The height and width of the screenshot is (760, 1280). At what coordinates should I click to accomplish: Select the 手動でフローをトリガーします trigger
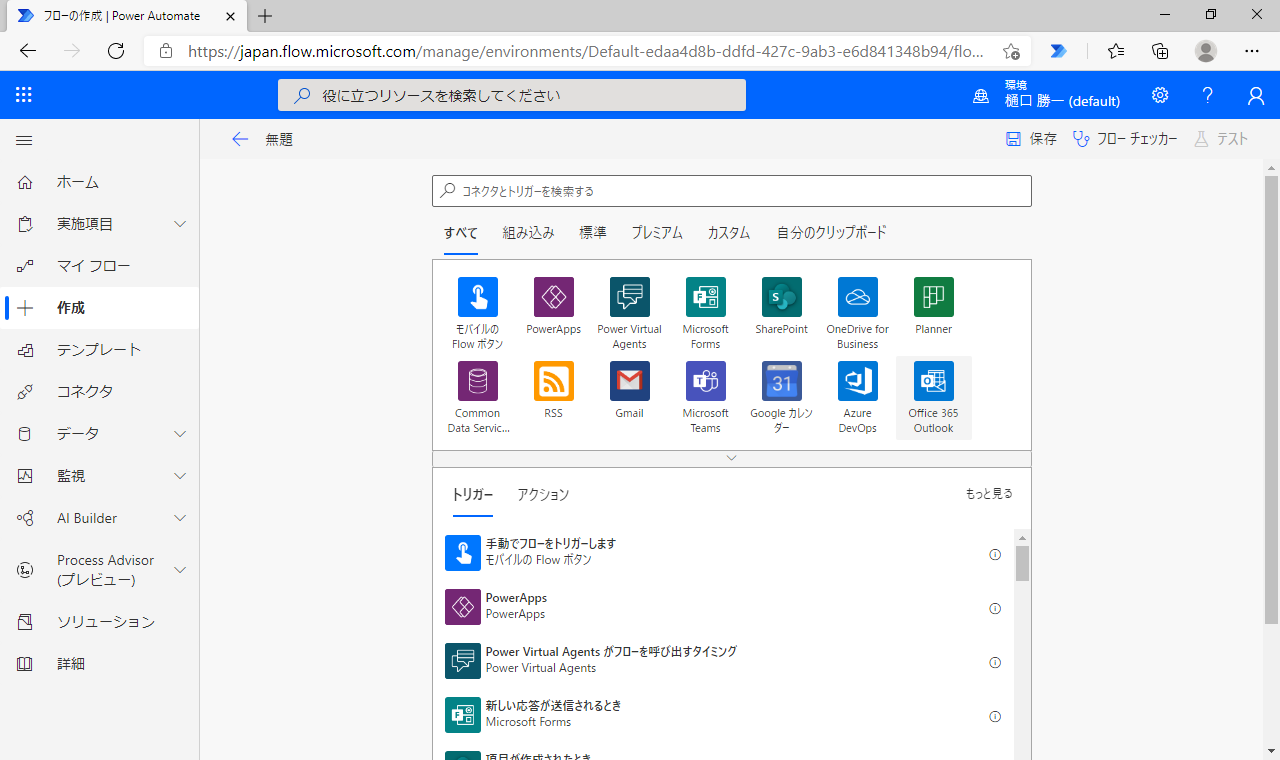pyautogui.click(x=723, y=553)
